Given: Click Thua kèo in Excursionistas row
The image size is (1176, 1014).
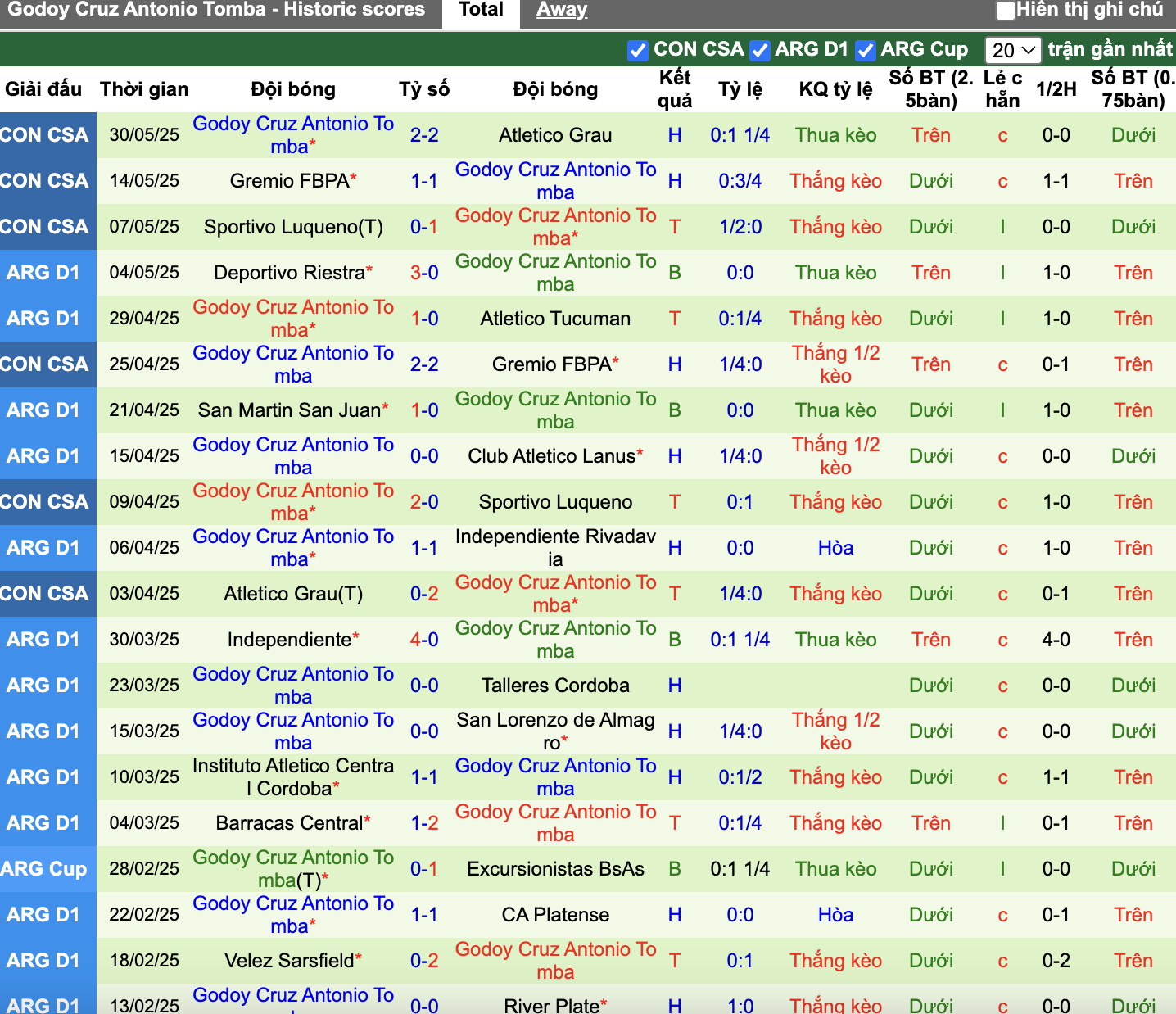Looking at the screenshot, I should click(835, 869).
